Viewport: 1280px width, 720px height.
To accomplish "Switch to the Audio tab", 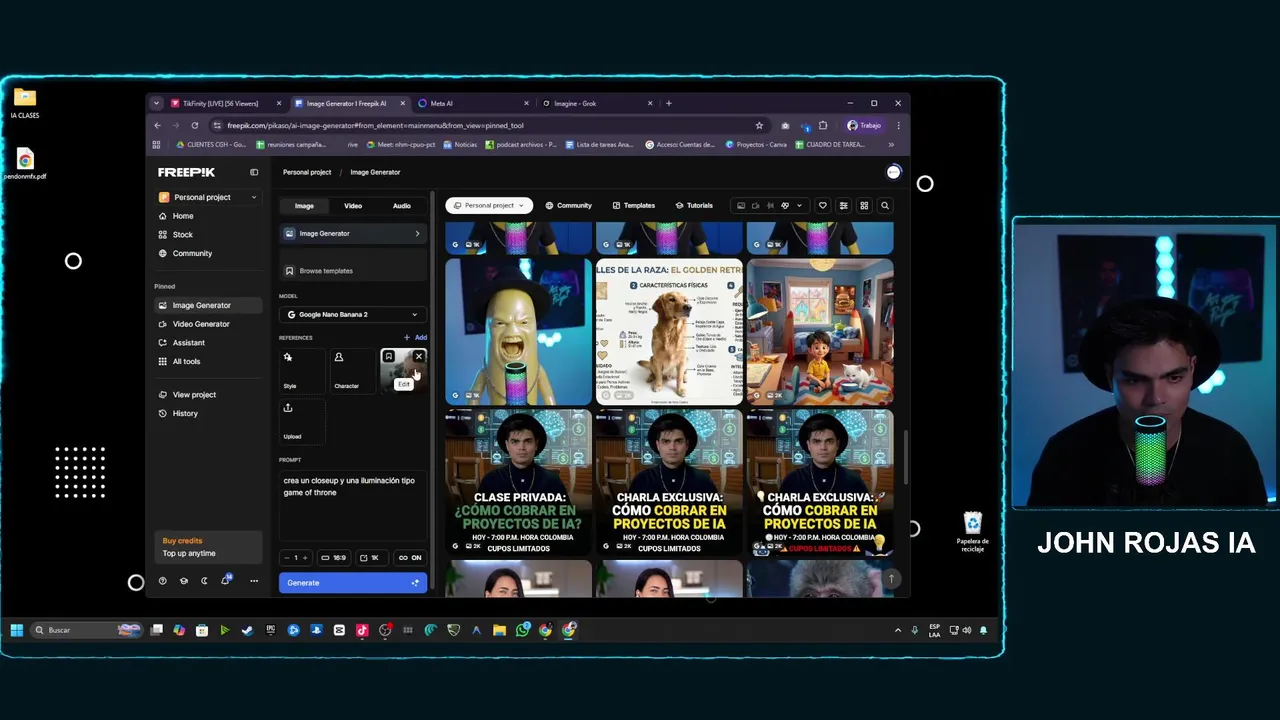I will [x=401, y=206].
